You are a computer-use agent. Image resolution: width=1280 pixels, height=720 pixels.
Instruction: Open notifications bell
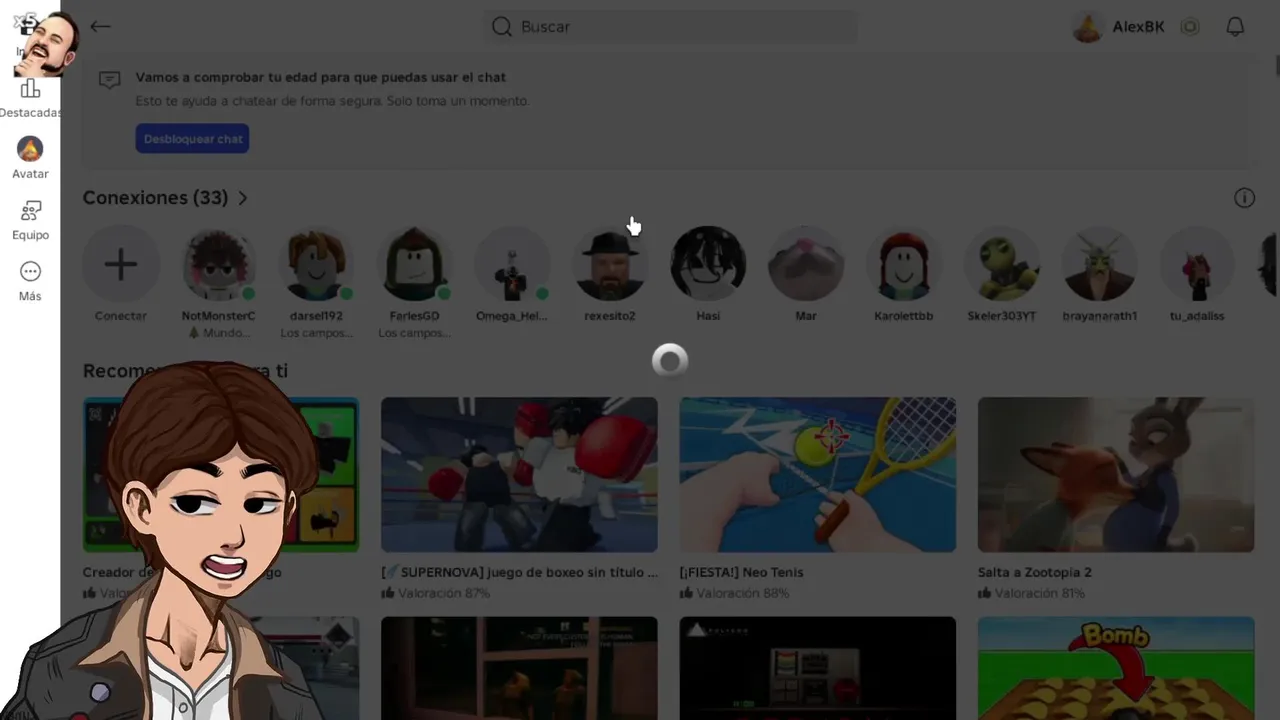[x=1235, y=27]
